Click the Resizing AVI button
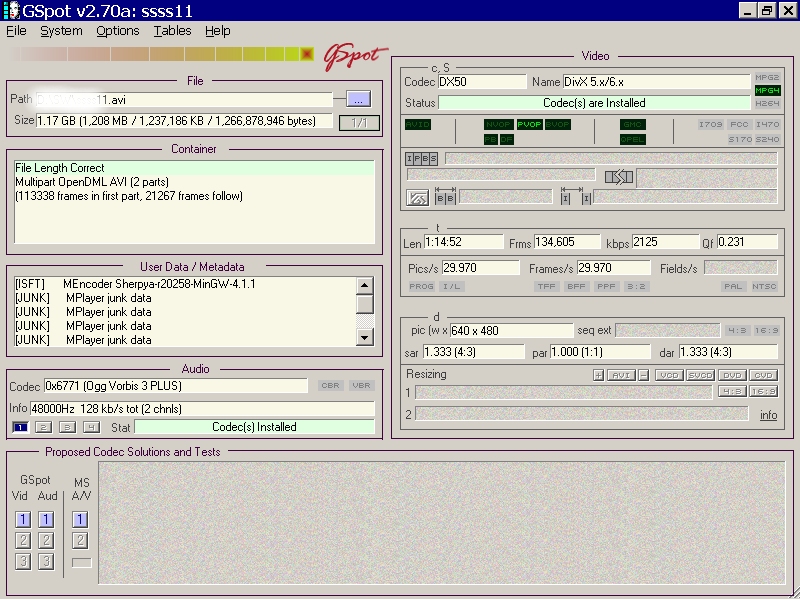800x600 pixels. click(621, 376)
